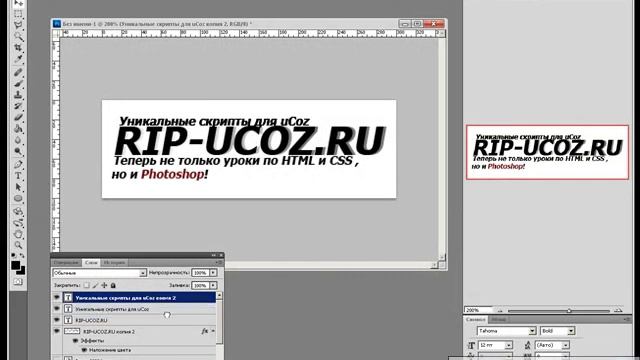Screen dimensions: 640x360
Task: Open the Заливка fill slider arrow
Action: 213,285
